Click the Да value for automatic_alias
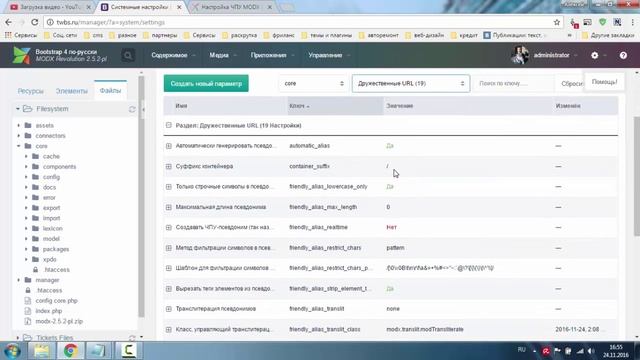Screen dimensions: 640x360 [x=390, y=146]
